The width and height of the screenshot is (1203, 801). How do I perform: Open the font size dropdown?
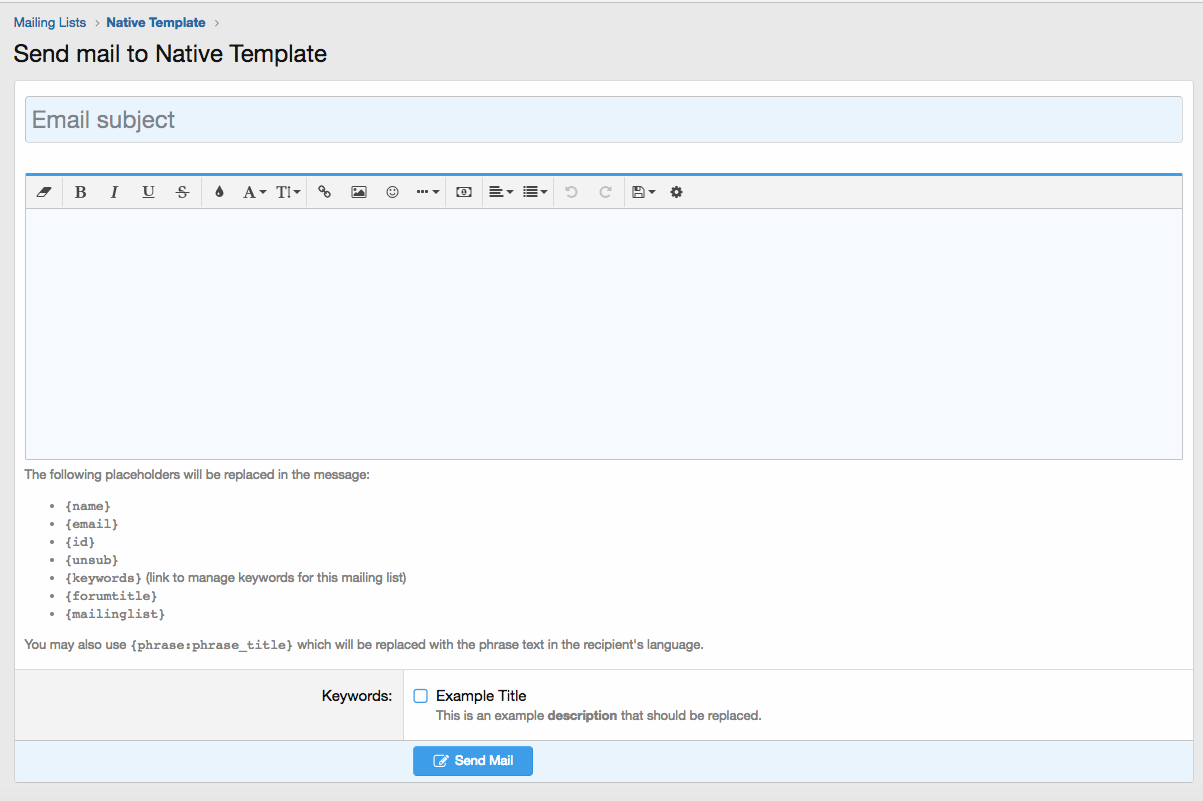288,192
